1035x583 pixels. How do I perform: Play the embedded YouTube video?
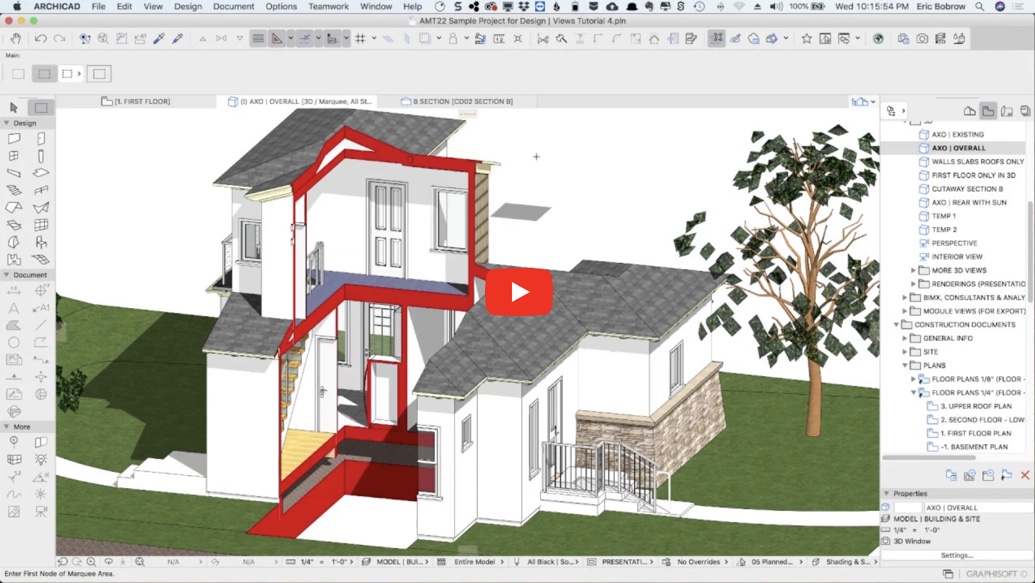tap(519, 292)
